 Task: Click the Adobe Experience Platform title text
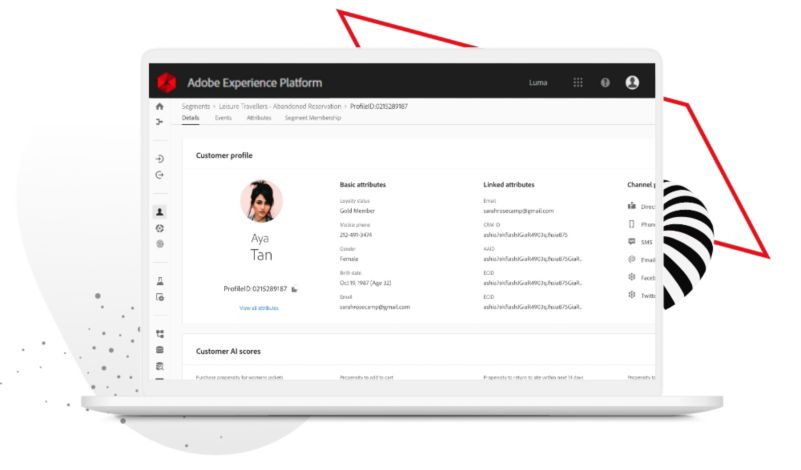point(254,83)
